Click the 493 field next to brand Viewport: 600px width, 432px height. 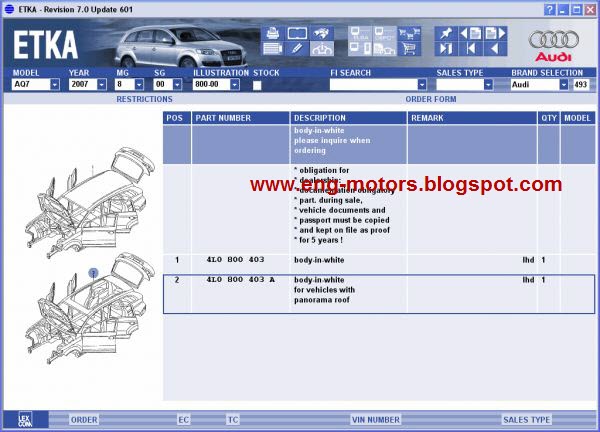pyautogui.click(x=580, y=84)
